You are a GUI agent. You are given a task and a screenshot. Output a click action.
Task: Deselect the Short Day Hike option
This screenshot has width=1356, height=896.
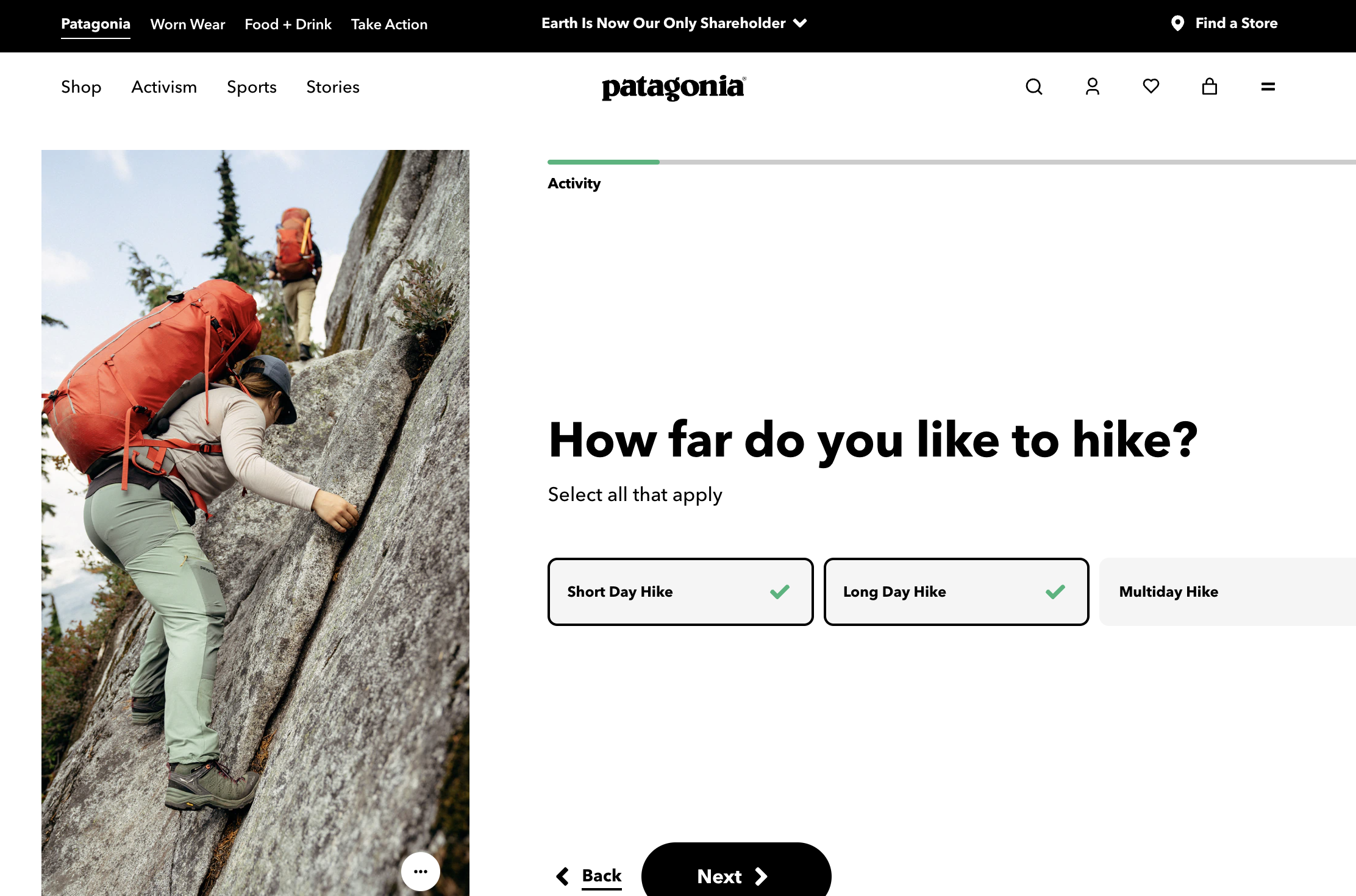point(680,591)
